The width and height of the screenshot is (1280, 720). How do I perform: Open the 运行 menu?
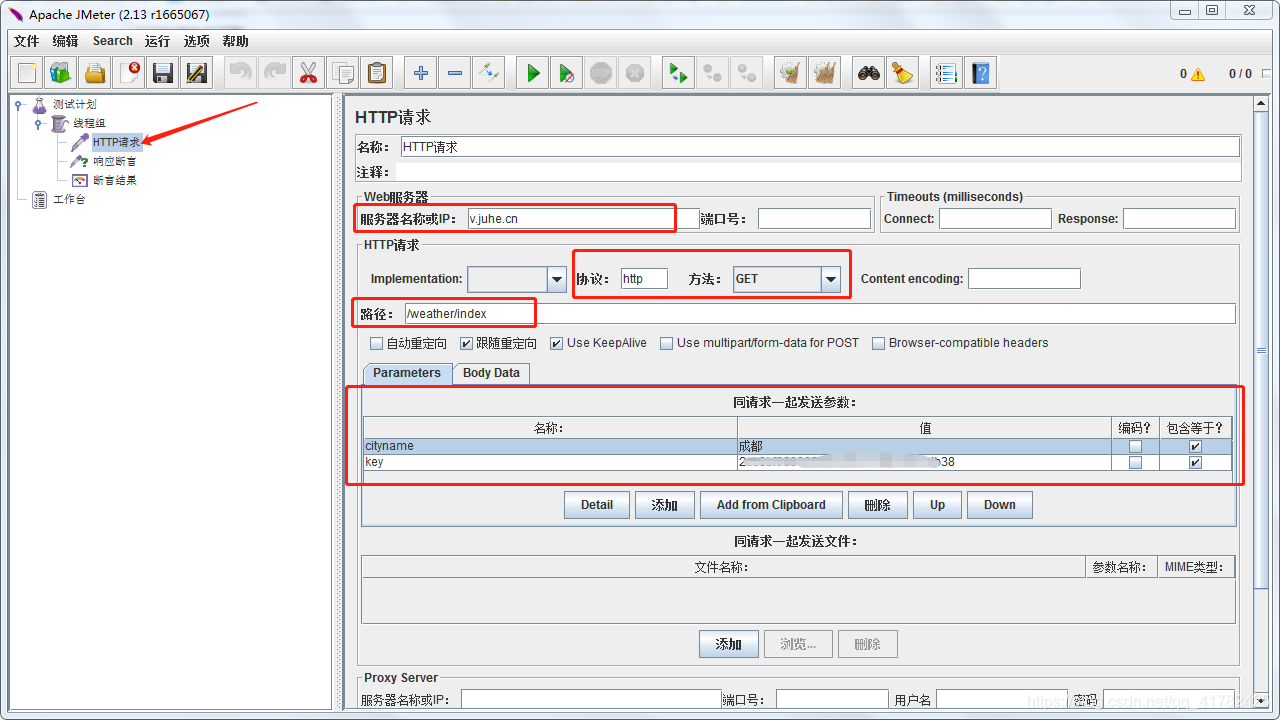tap(157, 41)
